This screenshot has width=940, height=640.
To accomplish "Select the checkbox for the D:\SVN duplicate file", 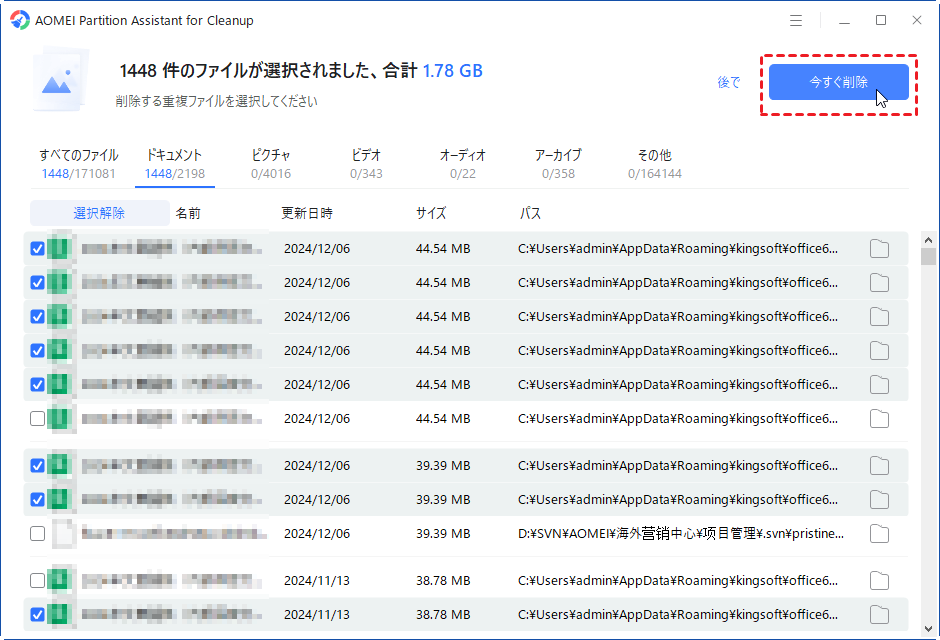I will pyautogui.click(x=37, y=533).
